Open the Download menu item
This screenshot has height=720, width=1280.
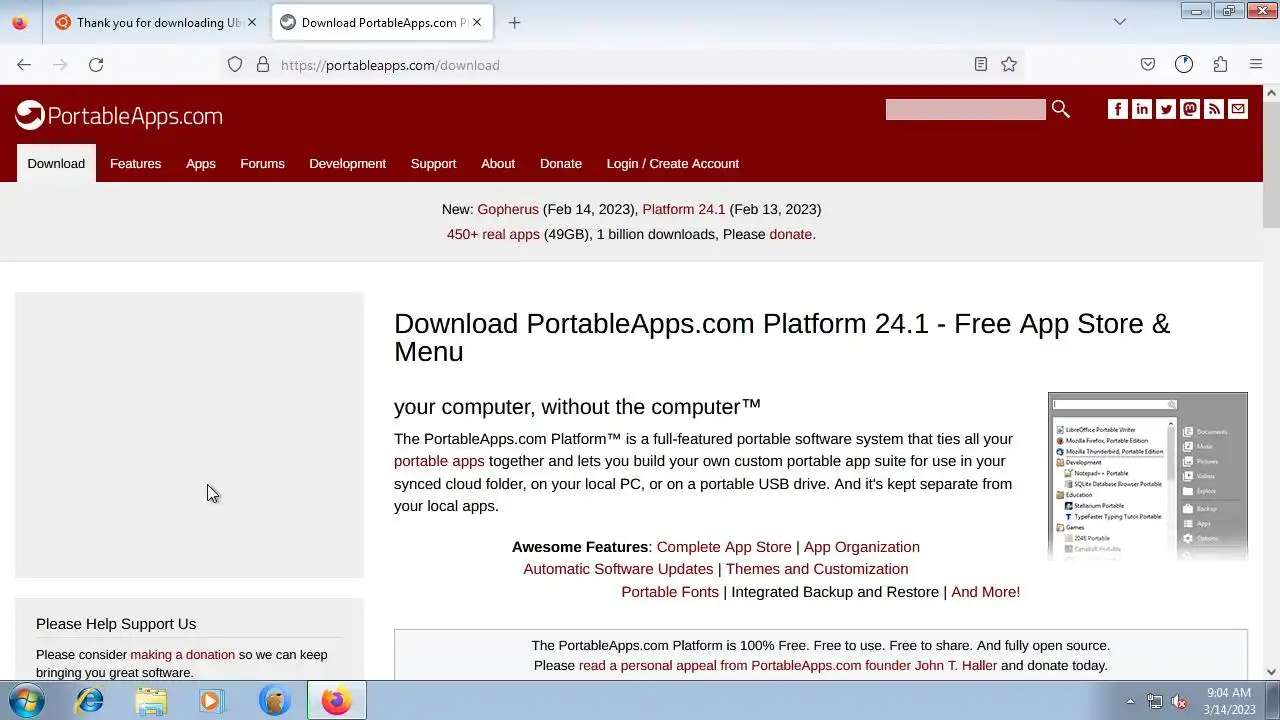[x=56, y=163]
